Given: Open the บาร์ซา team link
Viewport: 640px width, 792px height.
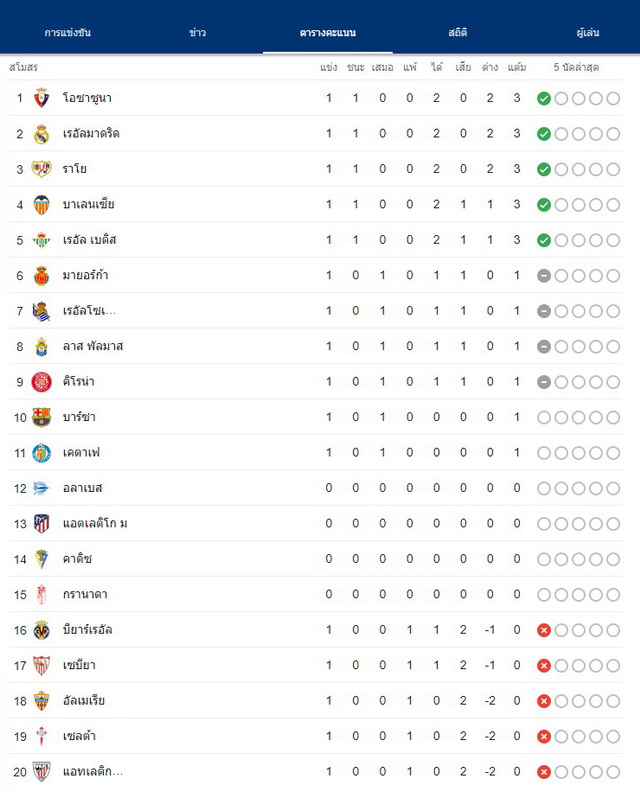Looking at the screenshot, I should (x=79, y=417).
